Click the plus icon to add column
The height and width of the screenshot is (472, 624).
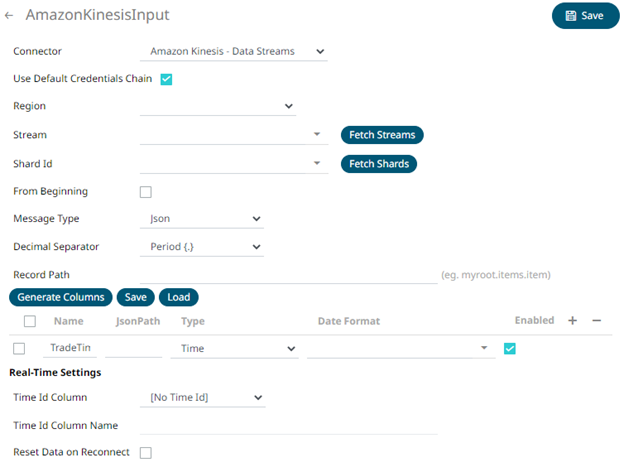[x=573, y=321]
